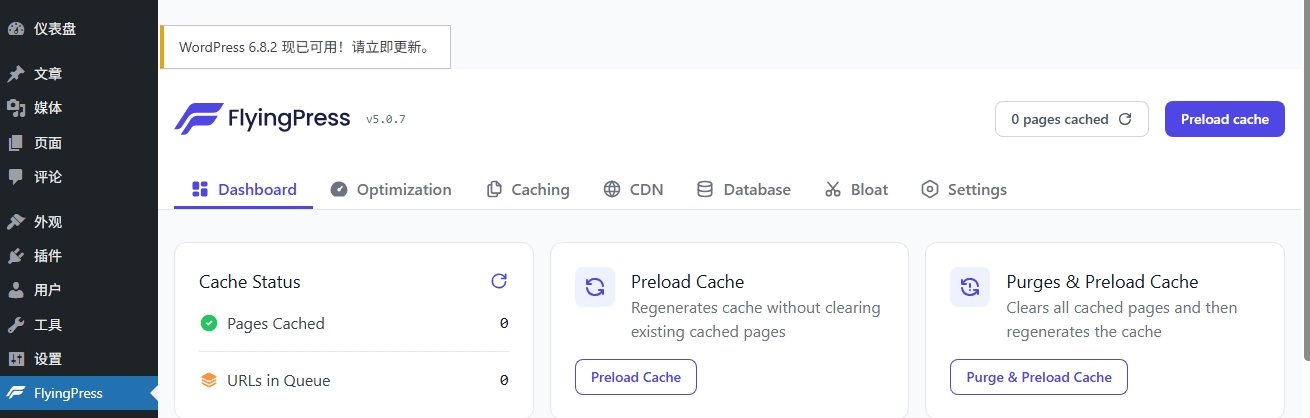This screenshot has height=418, width=1310.
Task: Switch to the Caching tab
Action: pos(528,189)
